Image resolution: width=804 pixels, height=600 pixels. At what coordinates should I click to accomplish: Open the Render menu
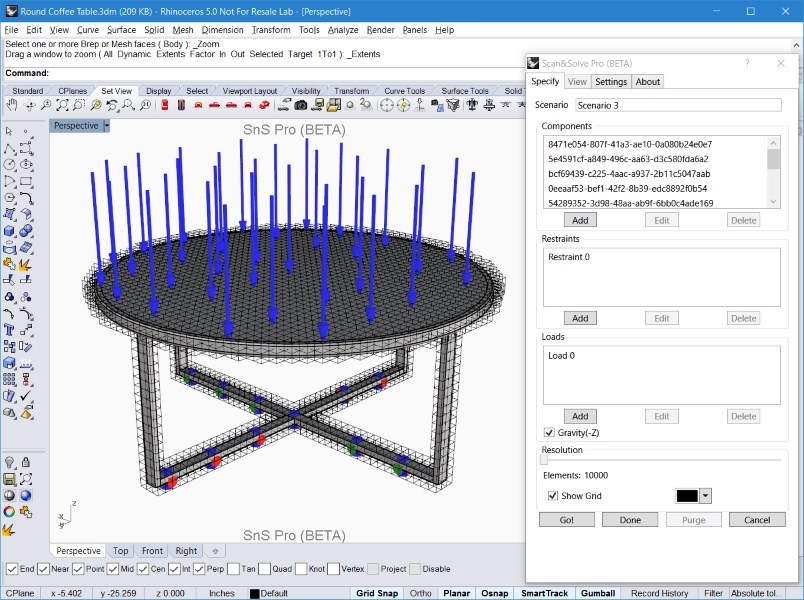[x=380, y=30]
